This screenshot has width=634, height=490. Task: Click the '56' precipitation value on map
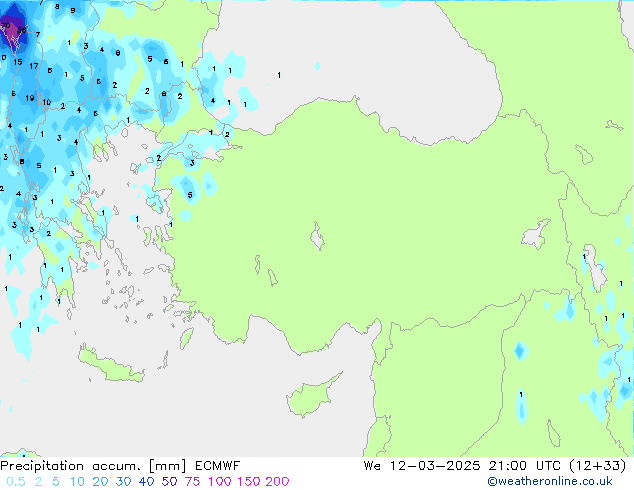[x=21, y=30]
